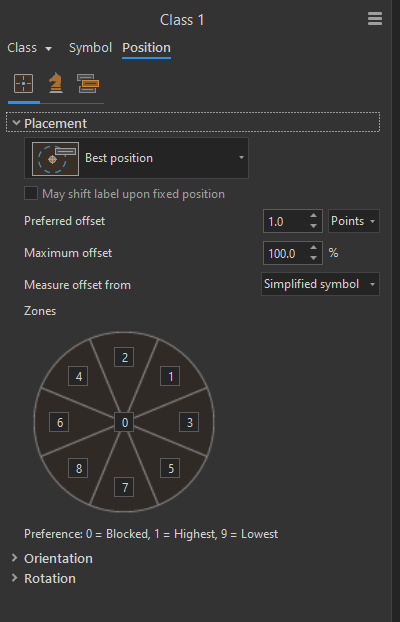Viewport: 400px width, 622px height.
Task: Open the Conflict resolution stacked labels icon
Action: (88, 83)
